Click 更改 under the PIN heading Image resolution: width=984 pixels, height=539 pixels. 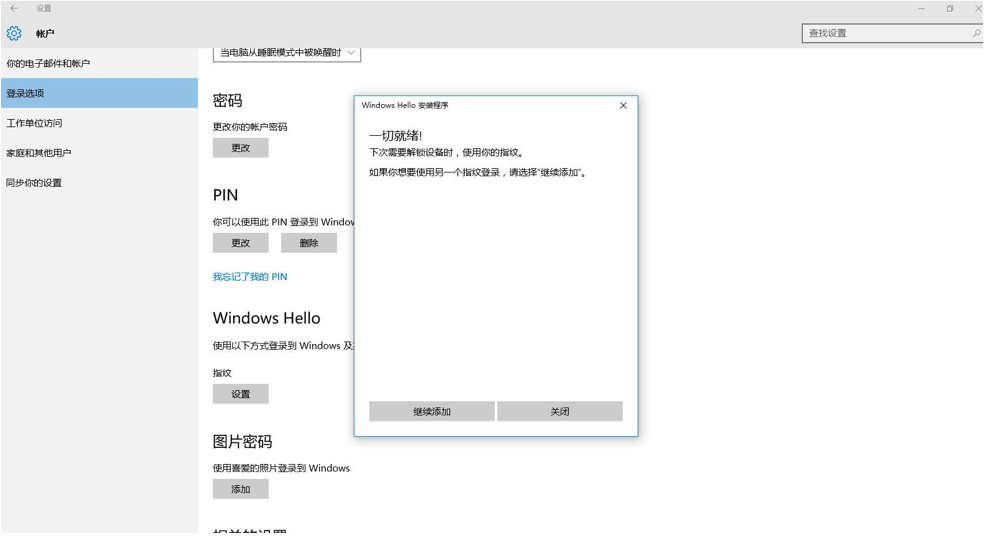click(x=241, y=243)
